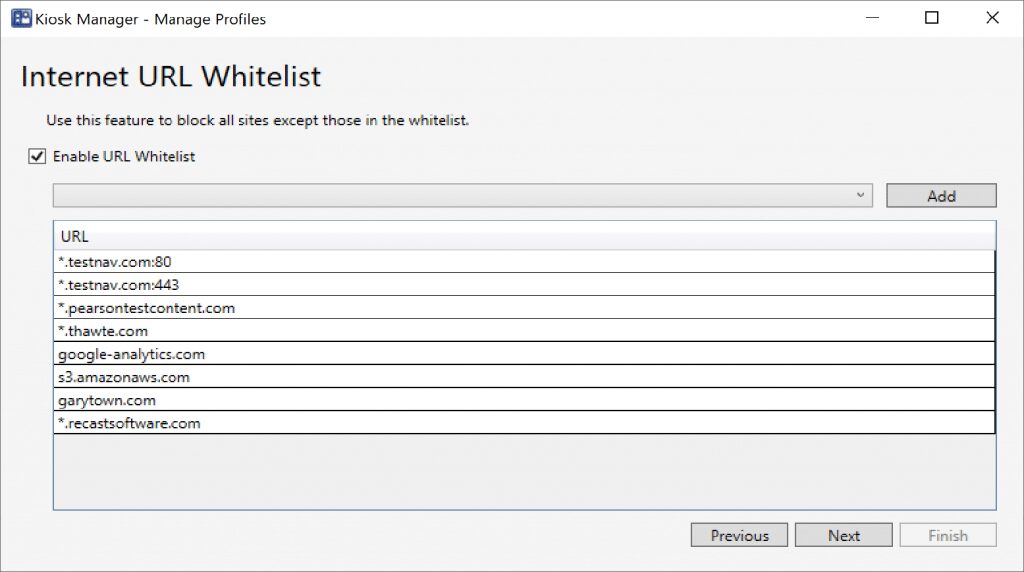Select the garytown.com entry

tap(107, 400)
